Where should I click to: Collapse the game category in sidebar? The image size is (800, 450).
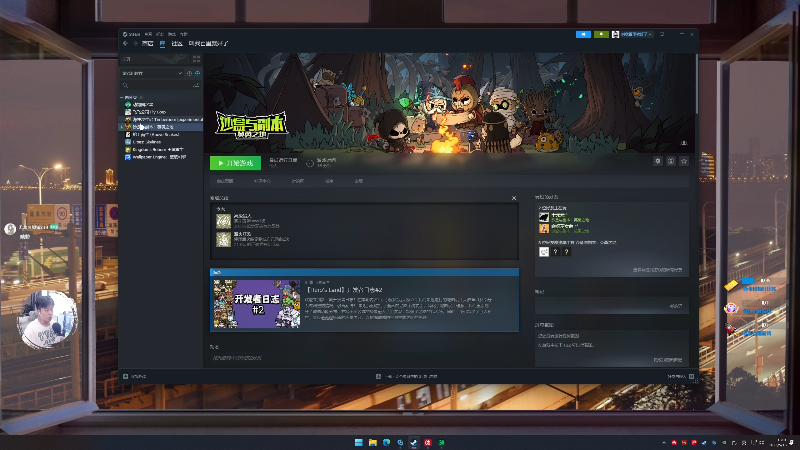(122, 97)
